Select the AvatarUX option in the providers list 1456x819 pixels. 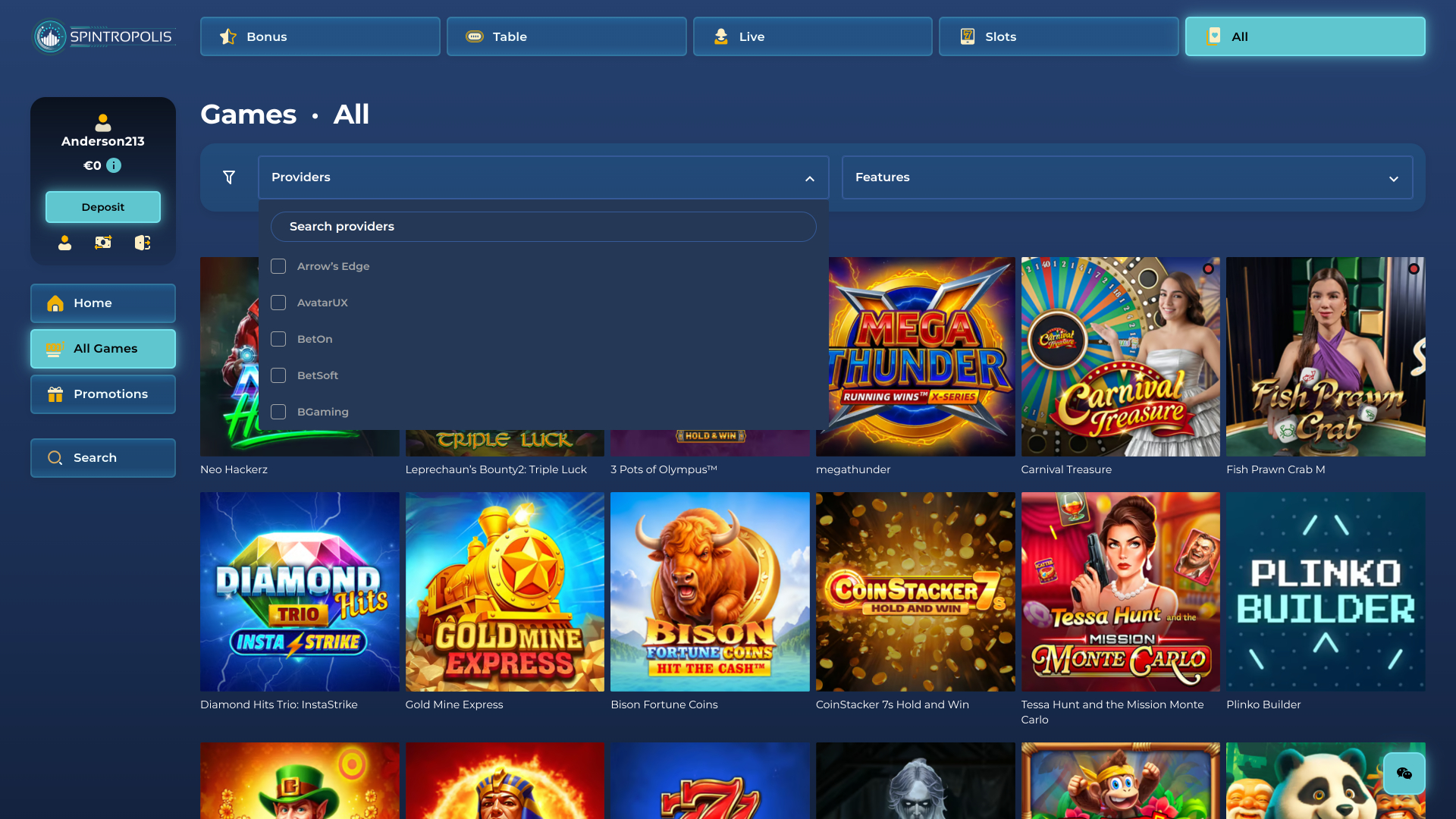(278, 303)
